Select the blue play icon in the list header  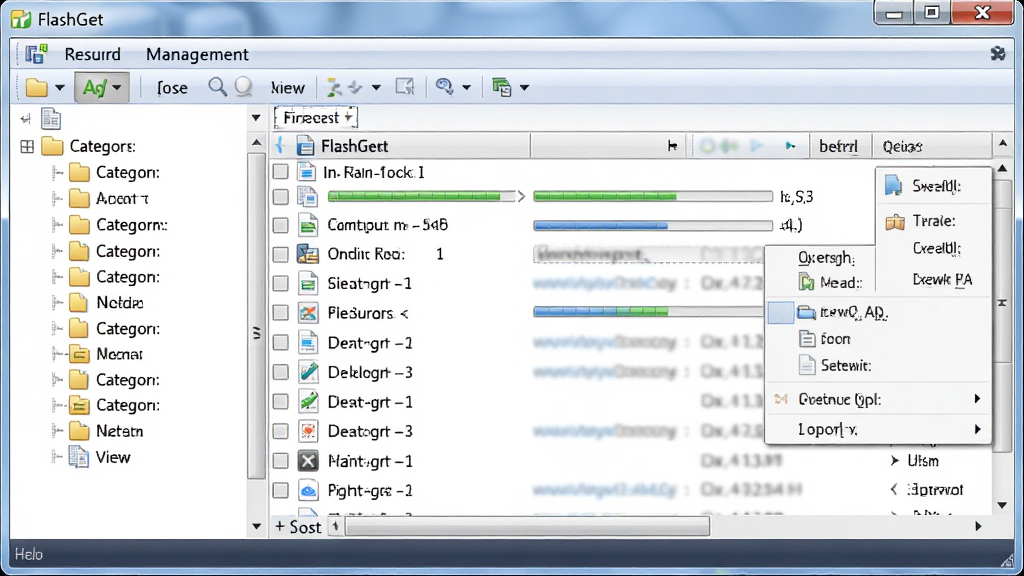tap(756, 146)
